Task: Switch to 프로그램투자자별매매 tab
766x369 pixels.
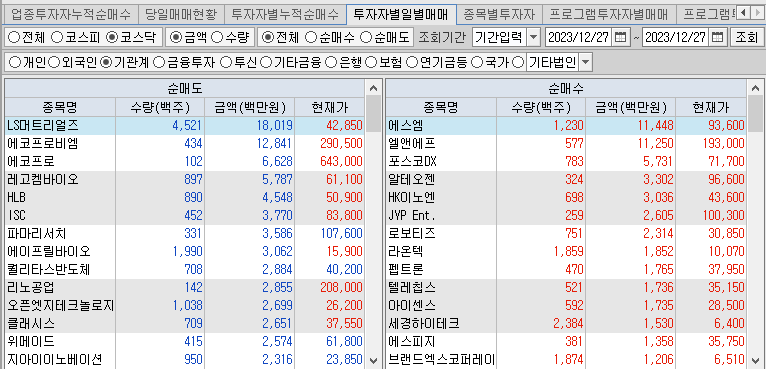Action: pos(609,14)
